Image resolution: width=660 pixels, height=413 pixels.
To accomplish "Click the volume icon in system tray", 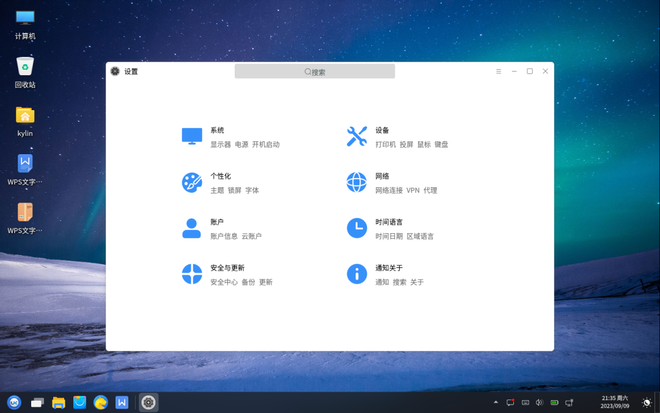I will (x=540, y=403).
